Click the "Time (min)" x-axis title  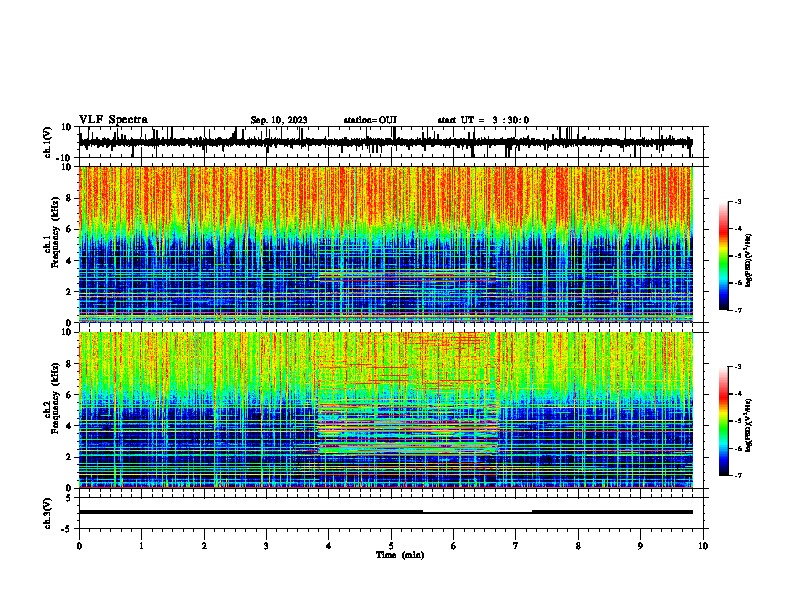pos(400,555)
